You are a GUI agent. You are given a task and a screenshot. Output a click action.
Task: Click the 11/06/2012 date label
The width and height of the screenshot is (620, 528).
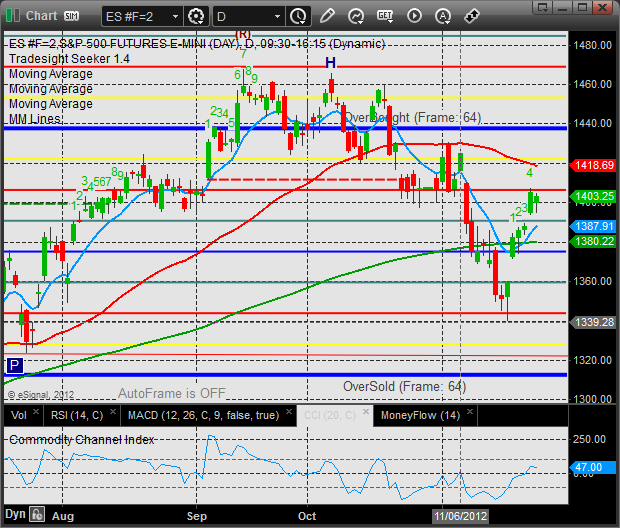(x=461, y=516)
